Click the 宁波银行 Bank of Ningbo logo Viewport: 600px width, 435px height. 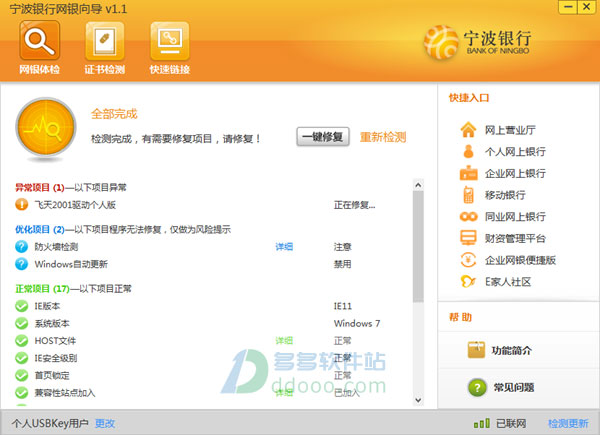[x=478, y=42]
